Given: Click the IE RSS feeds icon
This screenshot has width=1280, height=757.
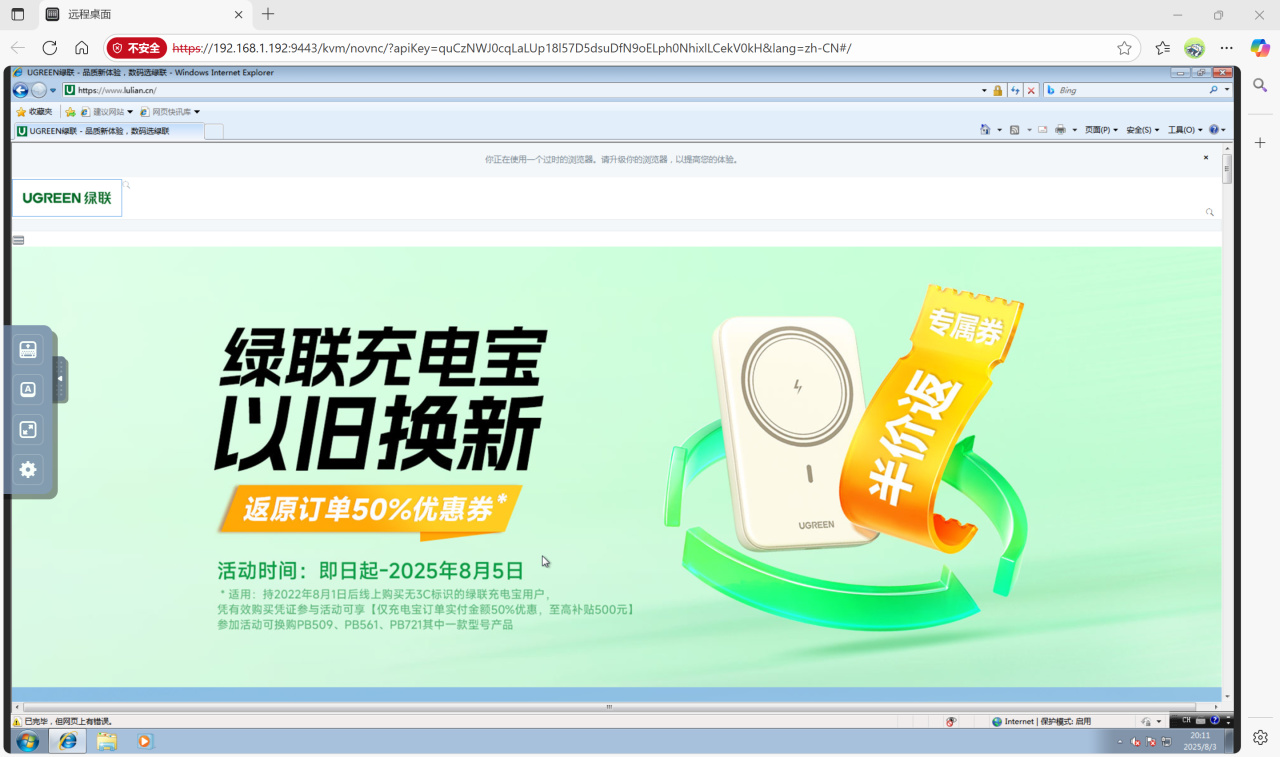Looking at the screenshot, I should point(1014,130).
